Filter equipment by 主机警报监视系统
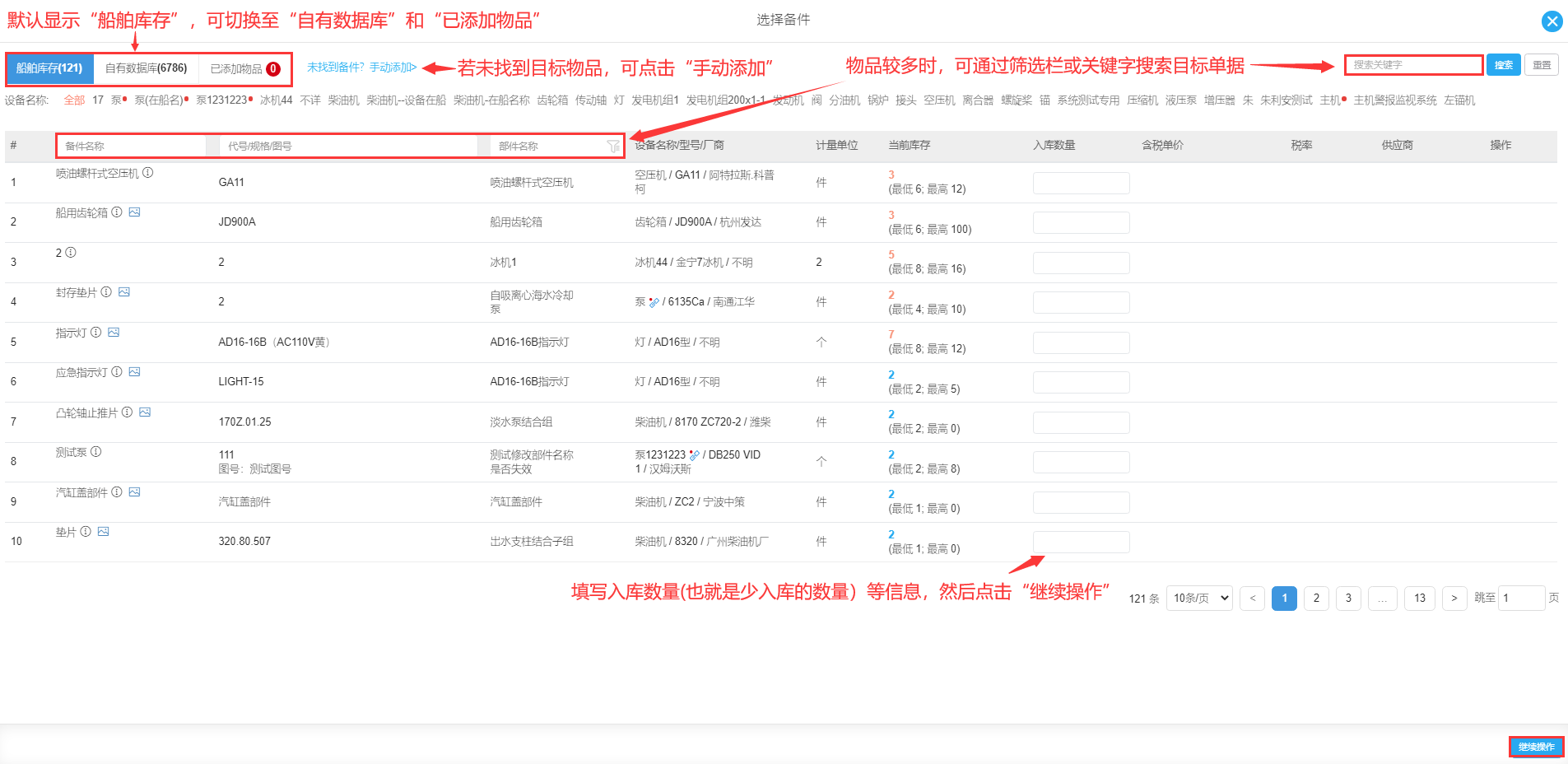 click(x=1395, y=100)
